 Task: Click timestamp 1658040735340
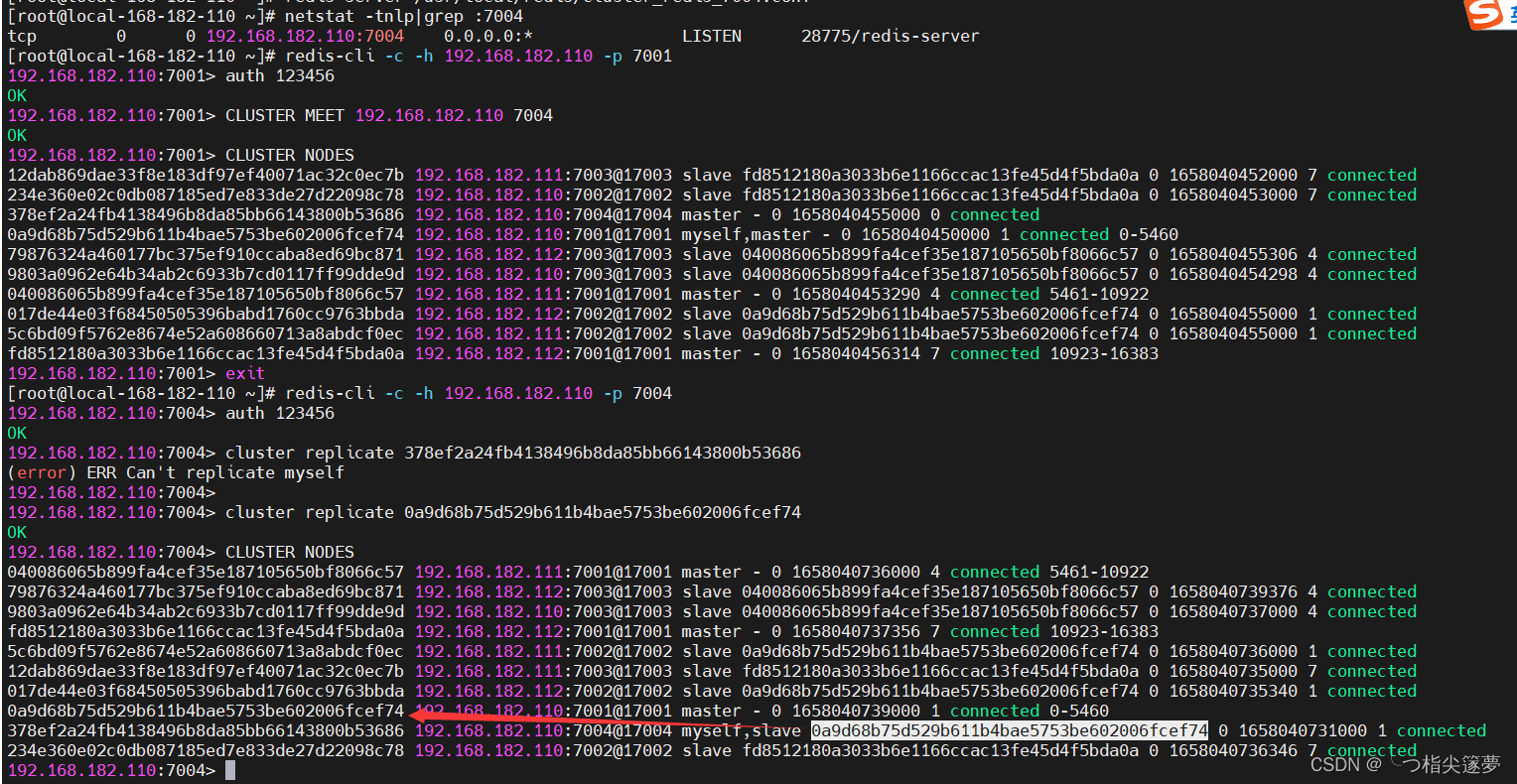[x=1233, y=691]
